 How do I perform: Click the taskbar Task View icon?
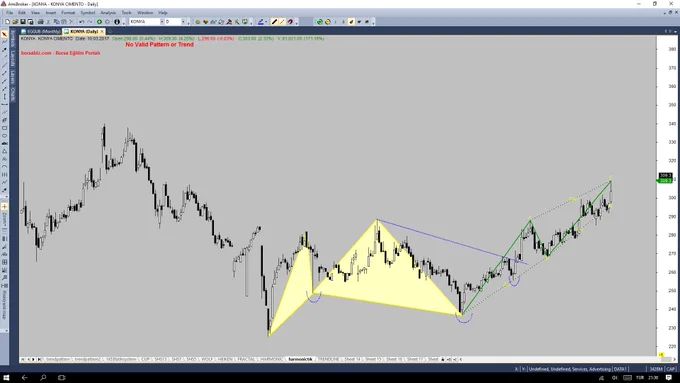tap(62, 377)
